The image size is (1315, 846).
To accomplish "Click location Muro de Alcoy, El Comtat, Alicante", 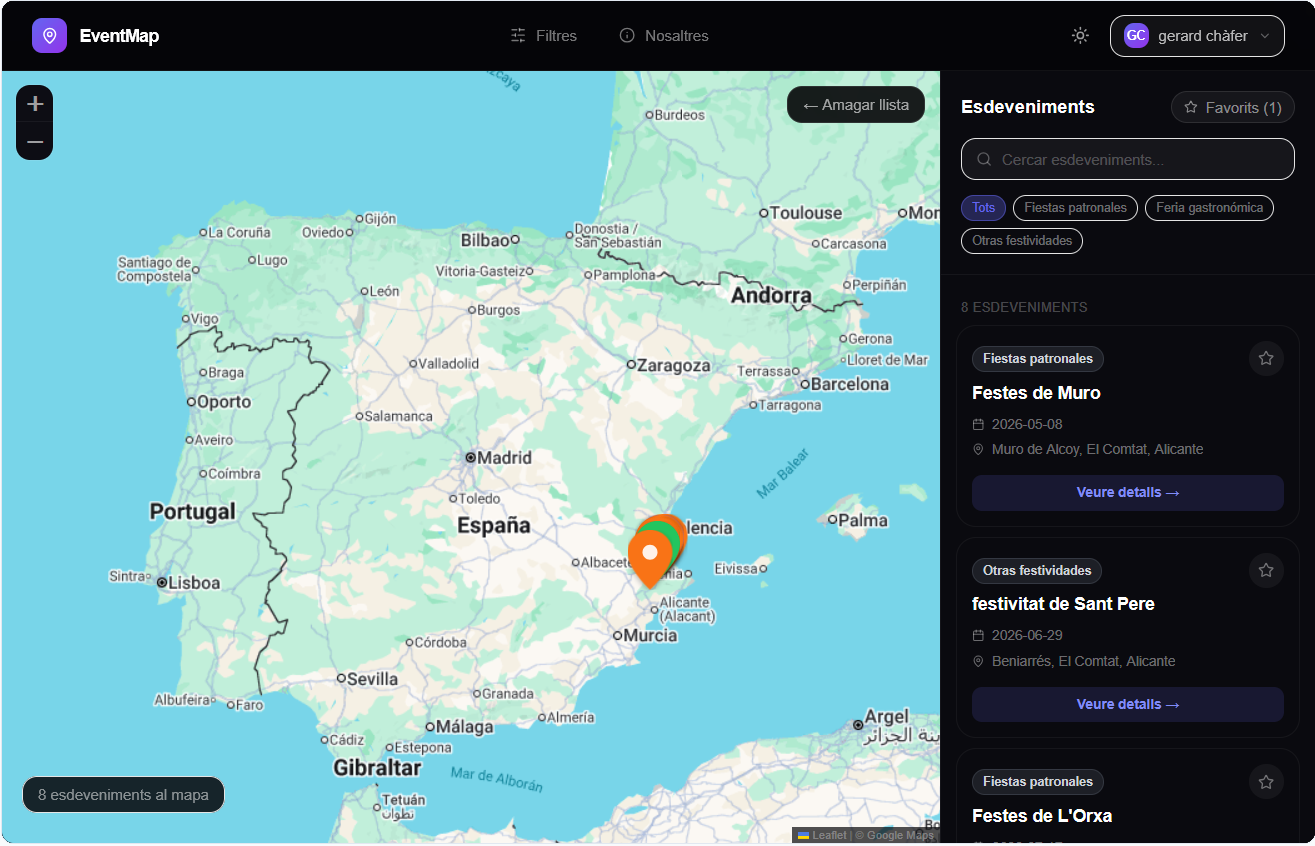I will [1097, 450].
